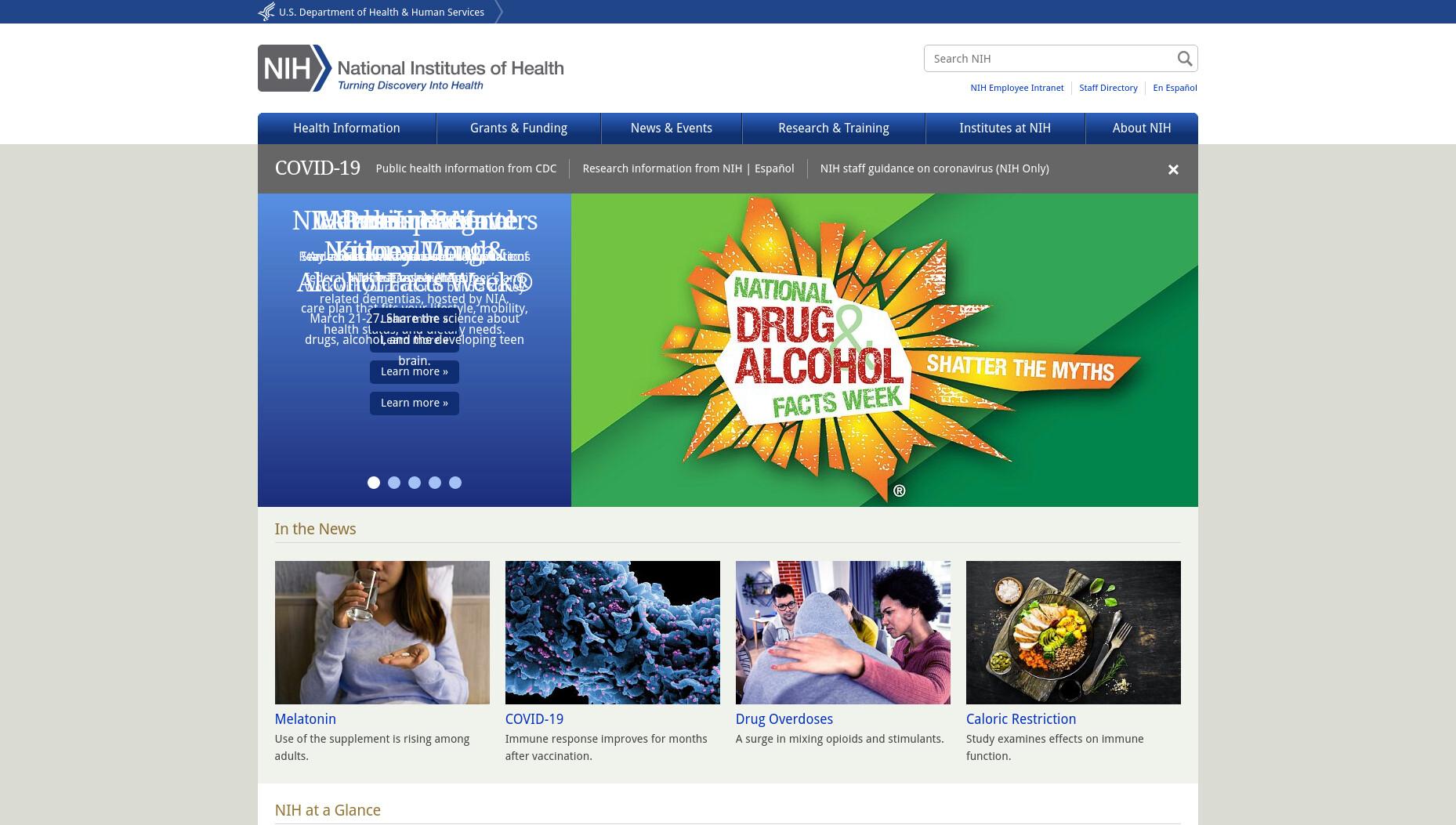Click 'Use of the supplement is rising' text
The width and height of the screenshot is (1456, 825).
coord(372,747)
